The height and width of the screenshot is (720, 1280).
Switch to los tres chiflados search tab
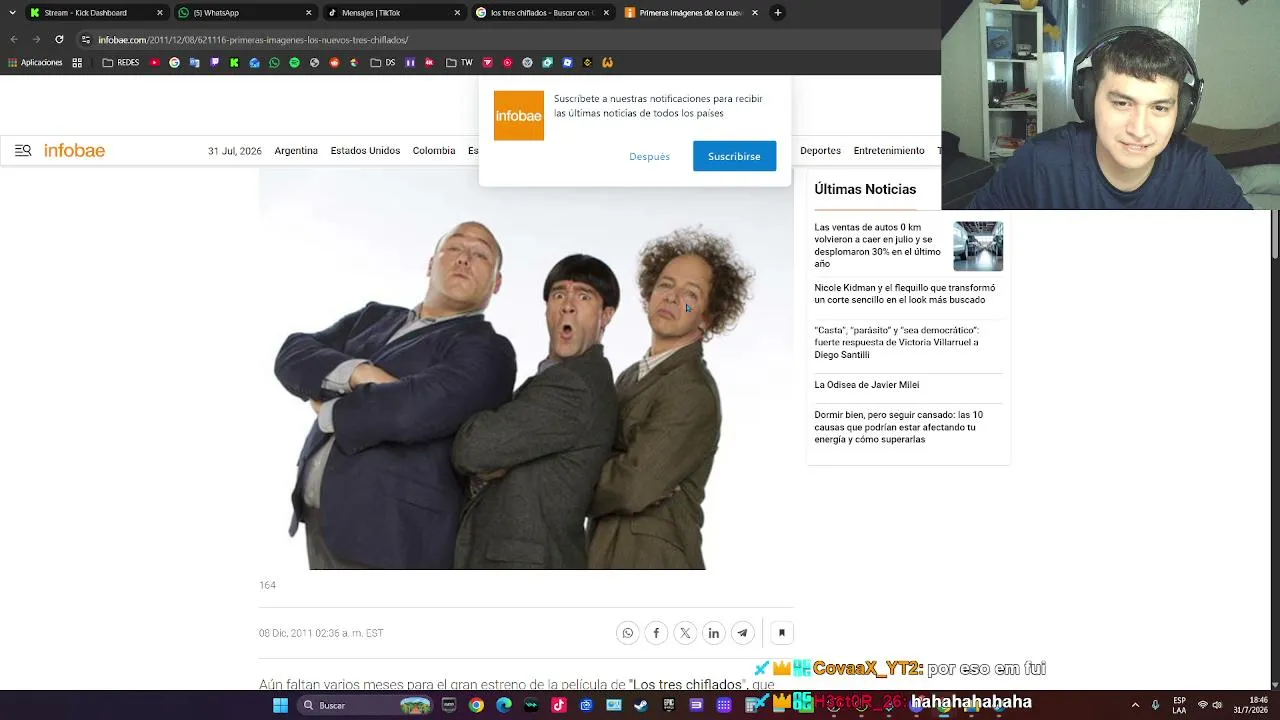point(543,13)
